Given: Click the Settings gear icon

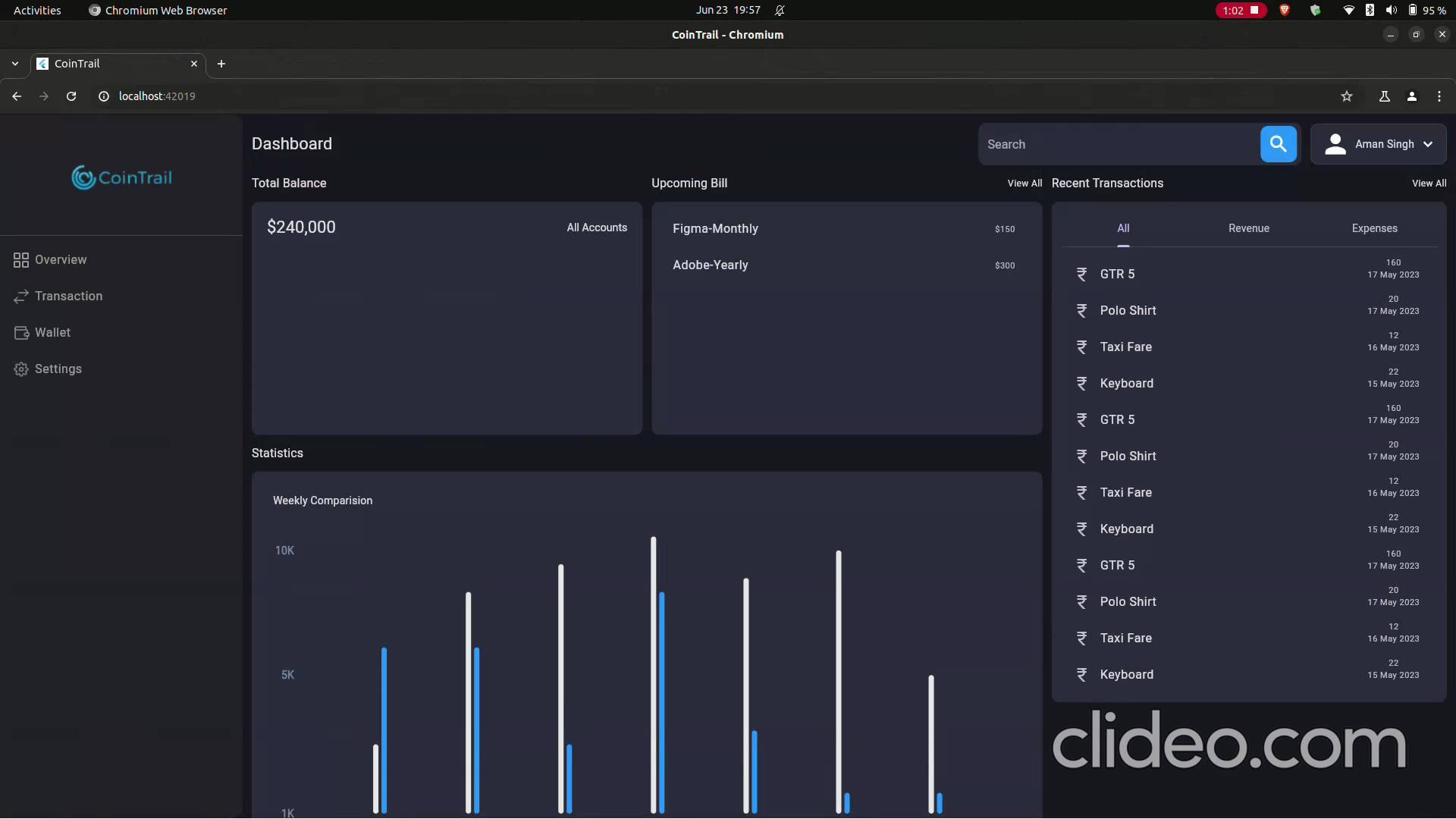Looking at the screenshot, I should tap(21, 369).
